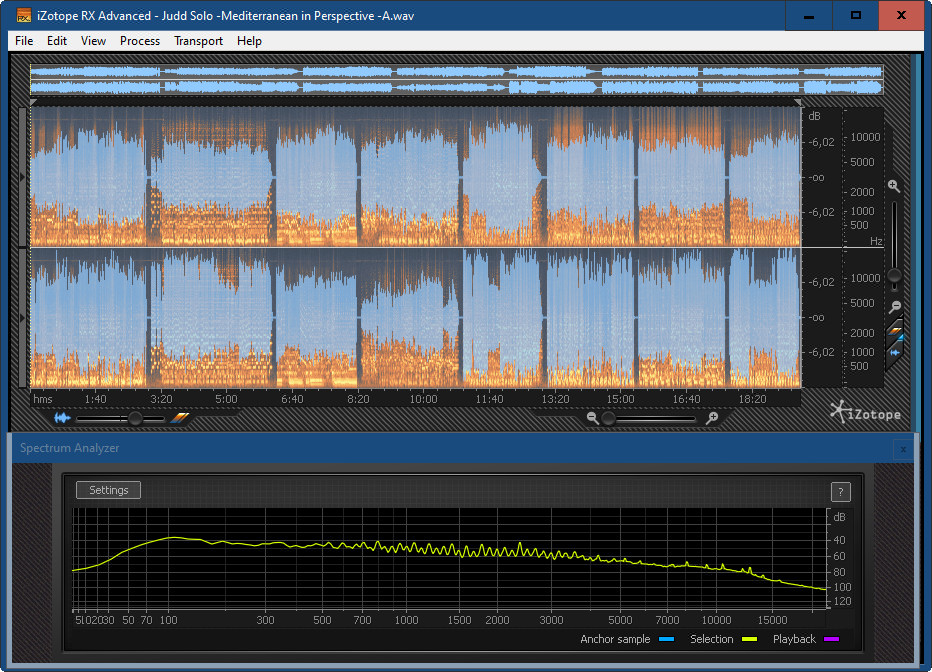Screen dimensions: 932x672
Task: Click orange spectrogram icon beside opacity slider
Action: tap(179, 418)
